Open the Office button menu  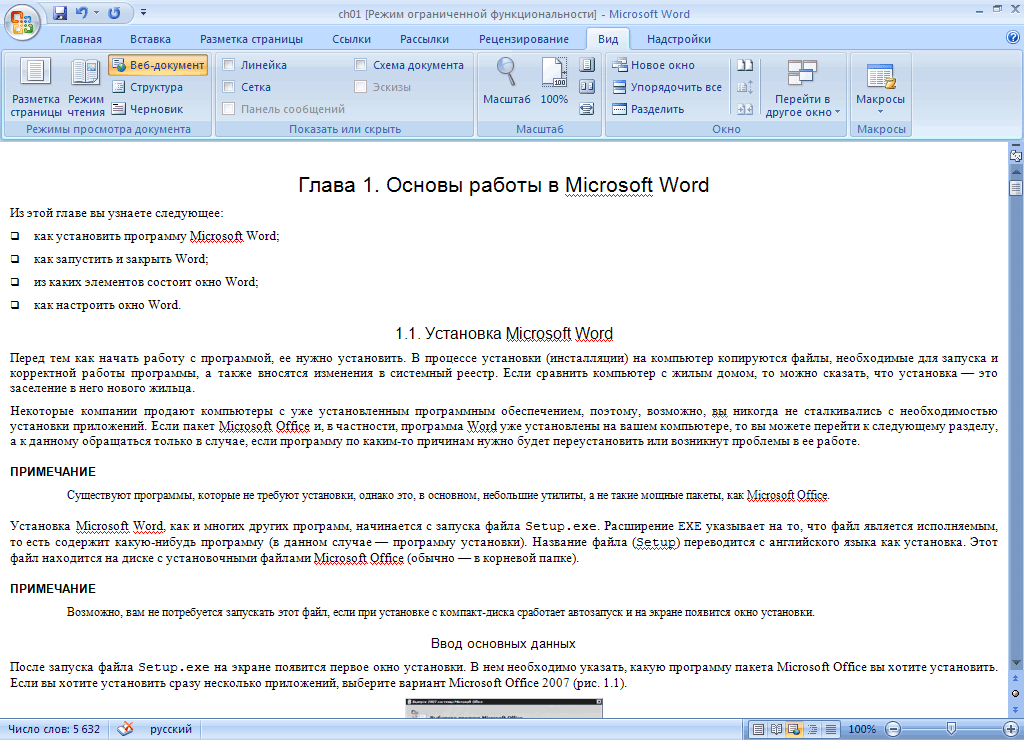click(x=22, y=22)
